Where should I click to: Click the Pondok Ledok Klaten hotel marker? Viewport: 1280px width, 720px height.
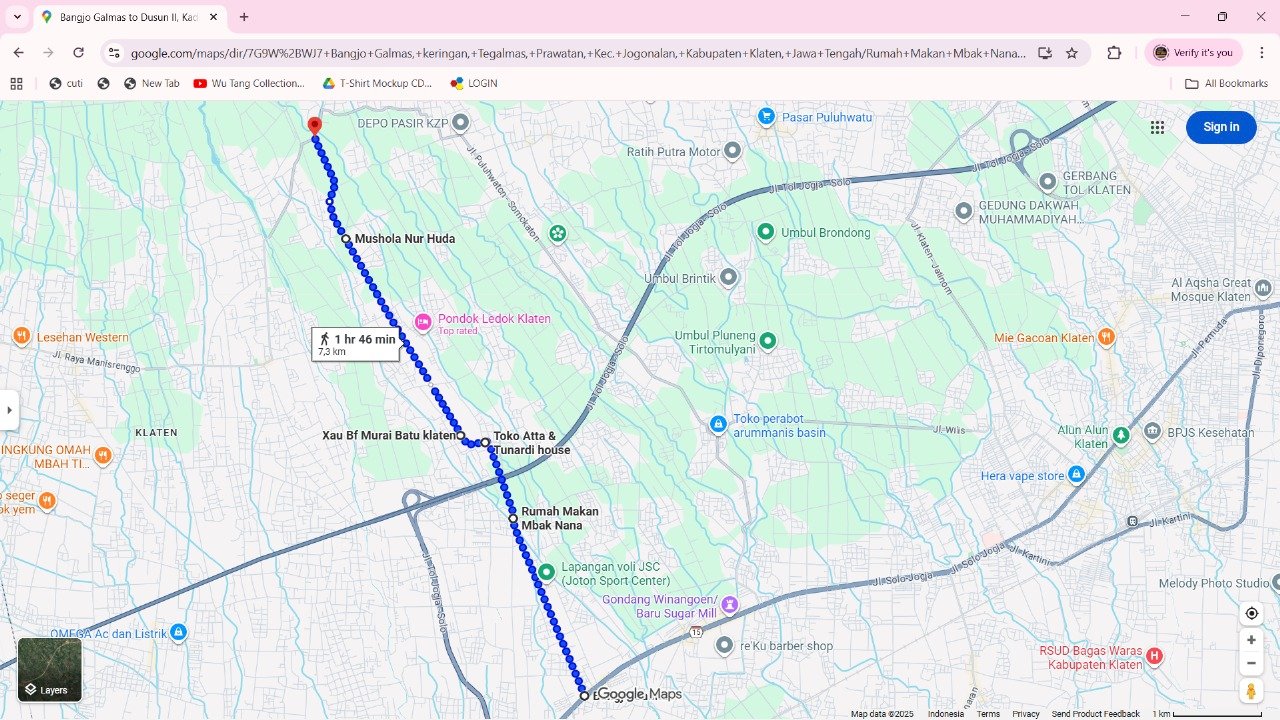[423, 321]
